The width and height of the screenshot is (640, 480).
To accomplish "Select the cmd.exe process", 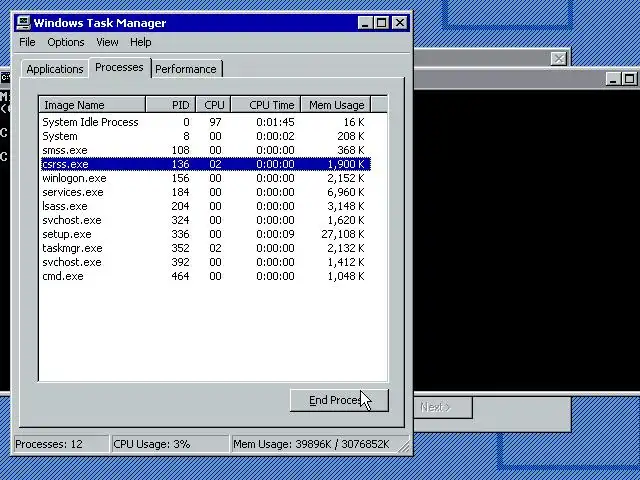I will 206,276.
